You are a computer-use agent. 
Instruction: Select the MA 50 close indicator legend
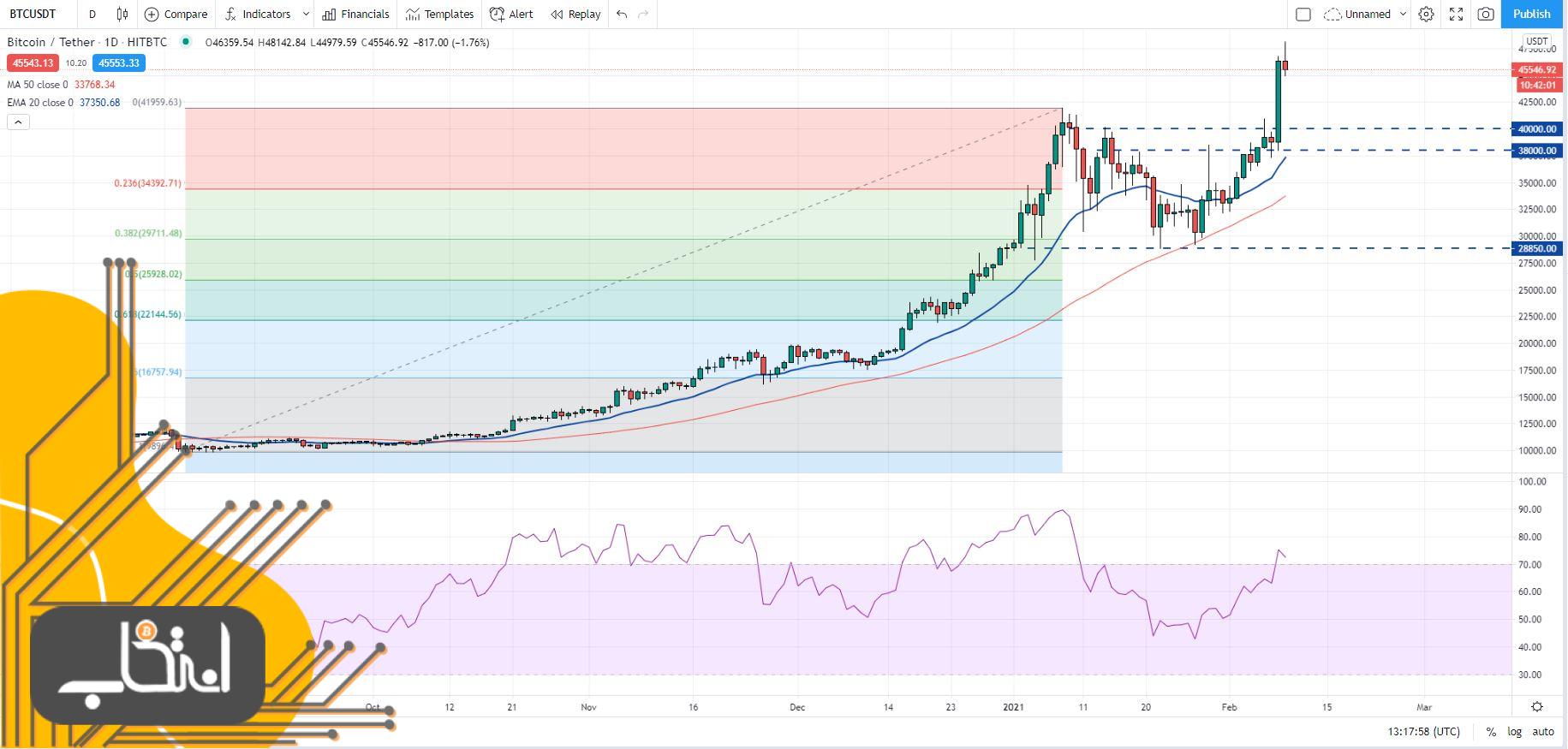pyautogui.click(x=61, y=85)
